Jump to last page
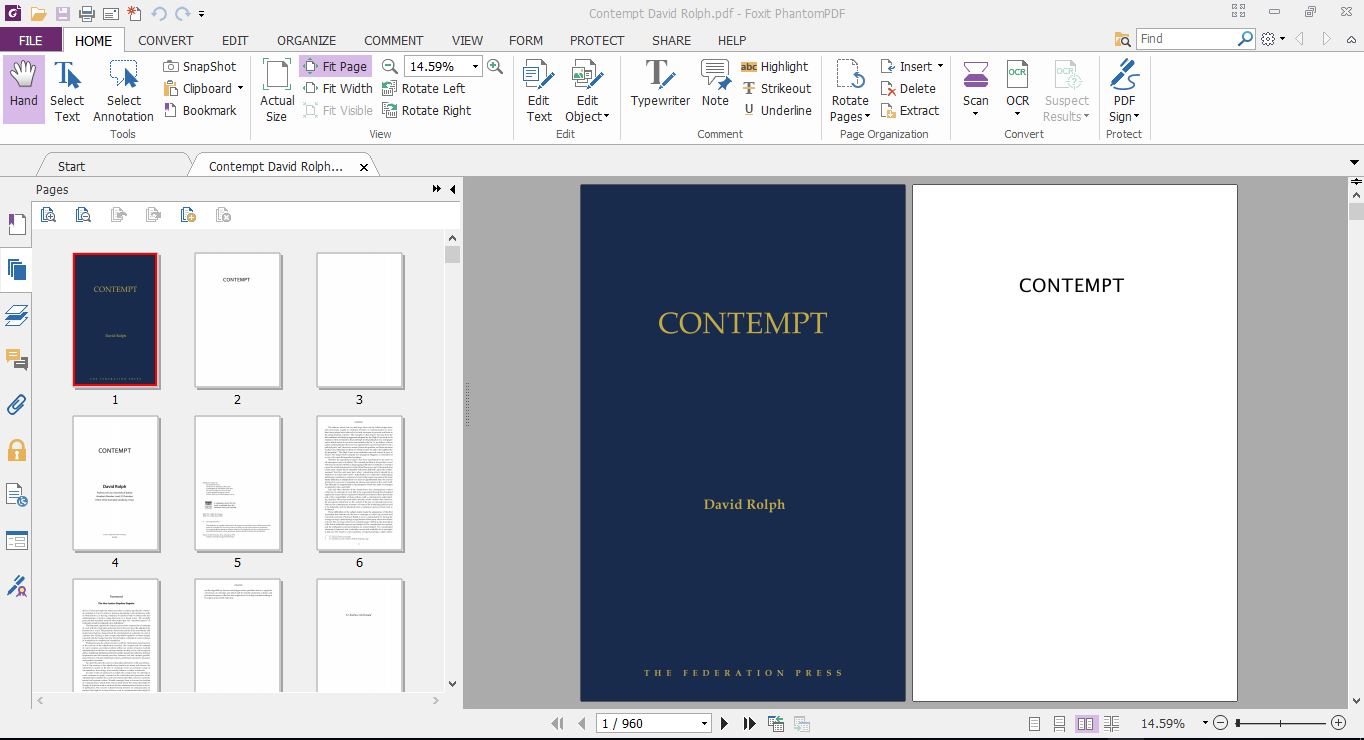 (750, 723)
